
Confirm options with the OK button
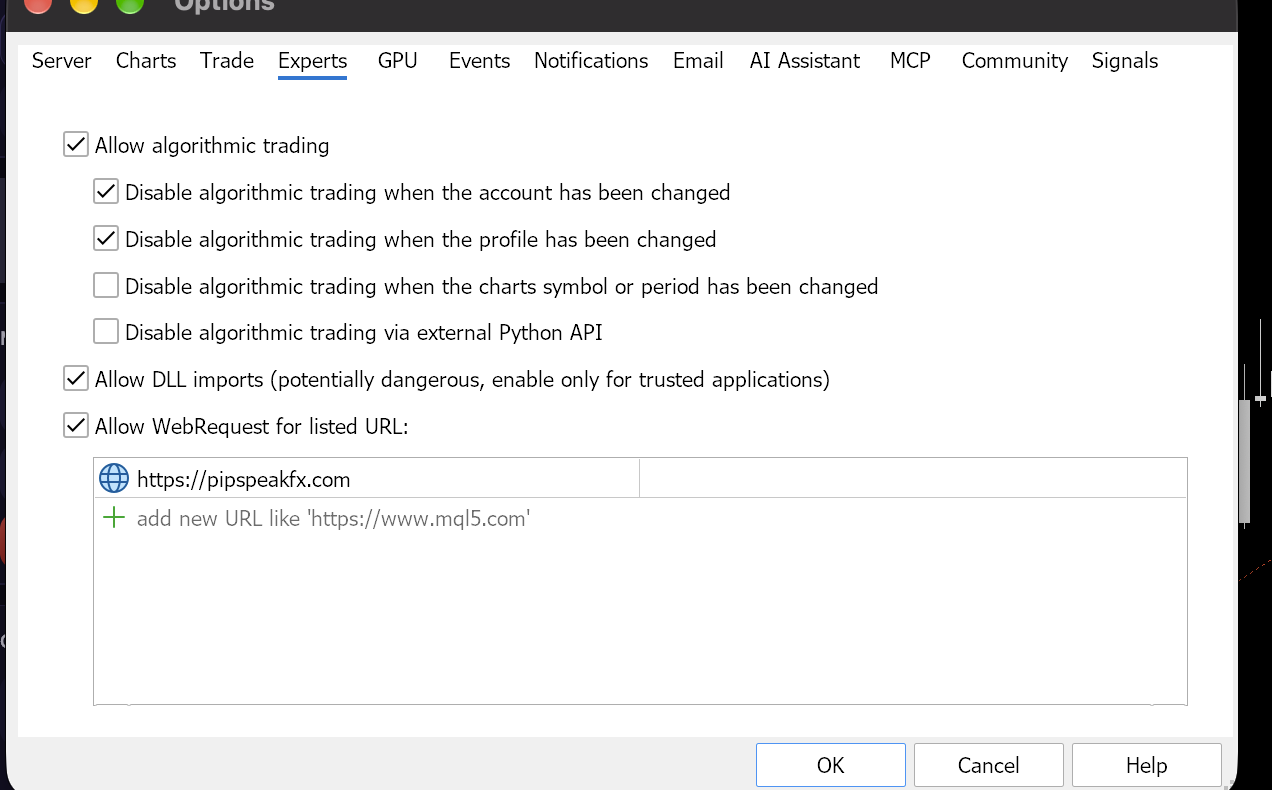coord(830,765)
